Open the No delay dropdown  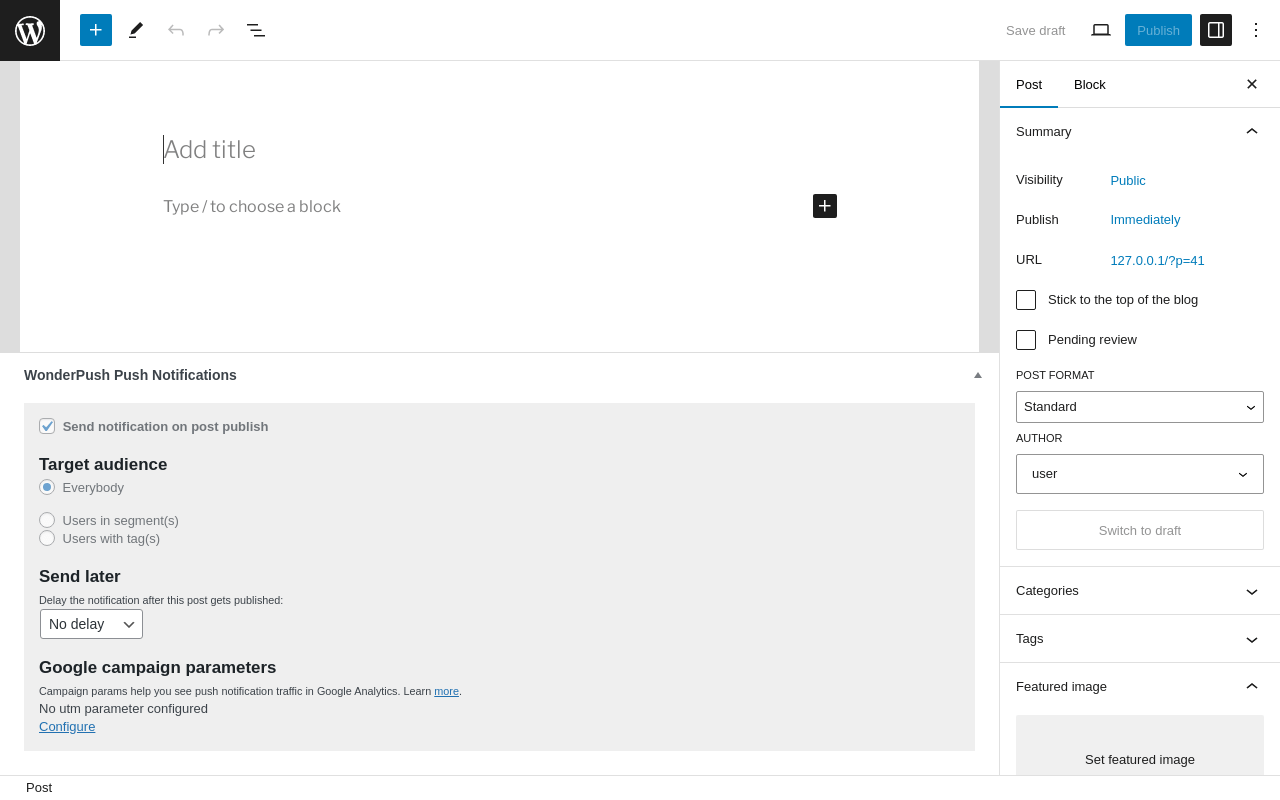[x=91, y=624]
